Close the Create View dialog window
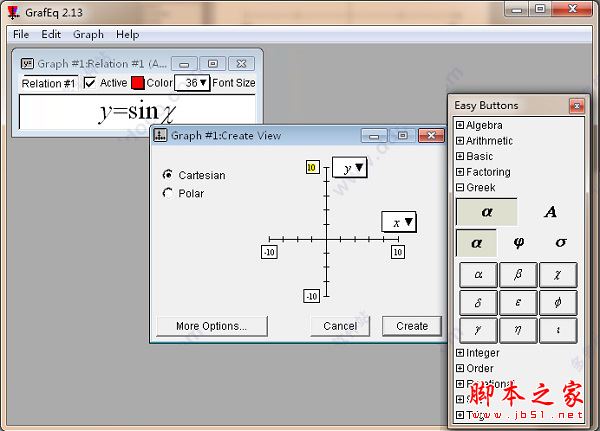Screen dimensions: 600x431 [431, 136]
